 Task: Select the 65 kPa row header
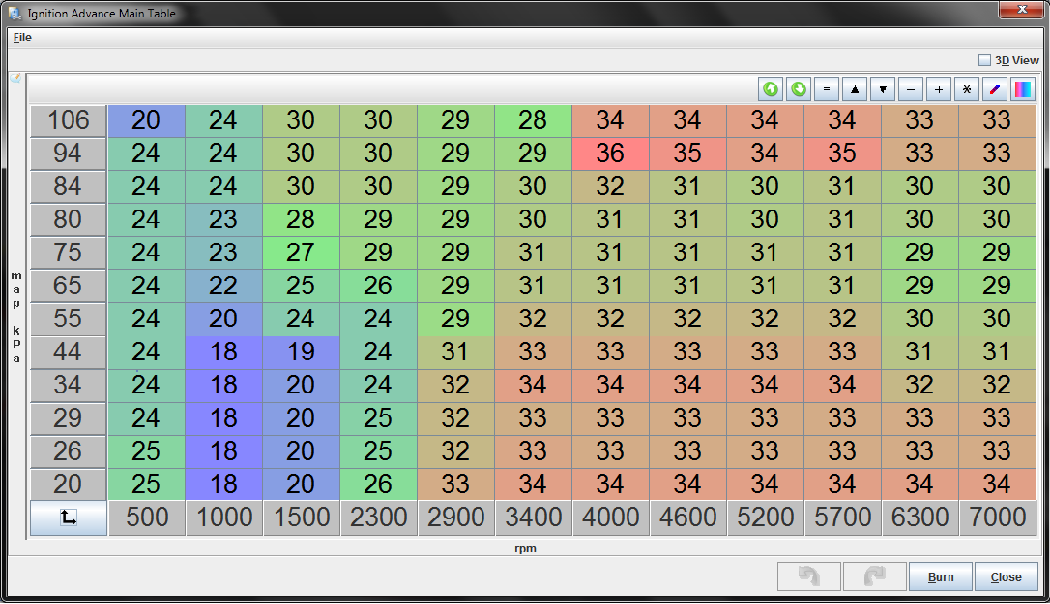(68, 286)
